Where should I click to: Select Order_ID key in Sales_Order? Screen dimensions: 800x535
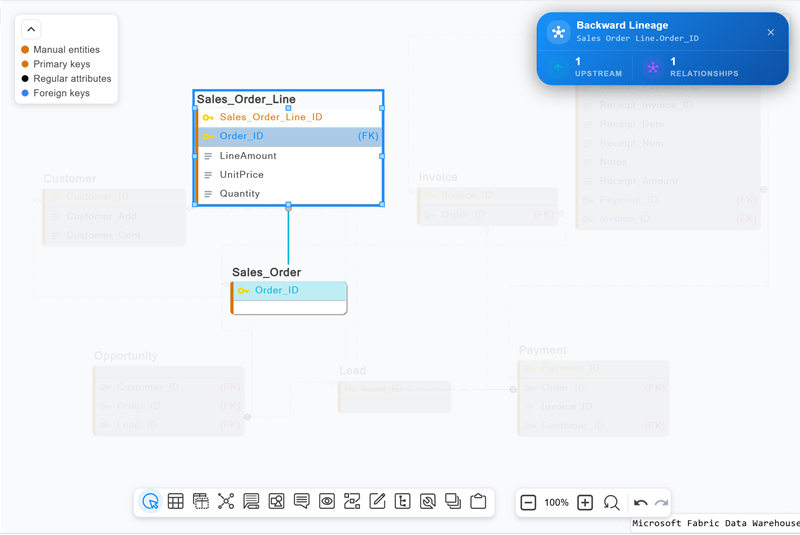pos(289,291)
